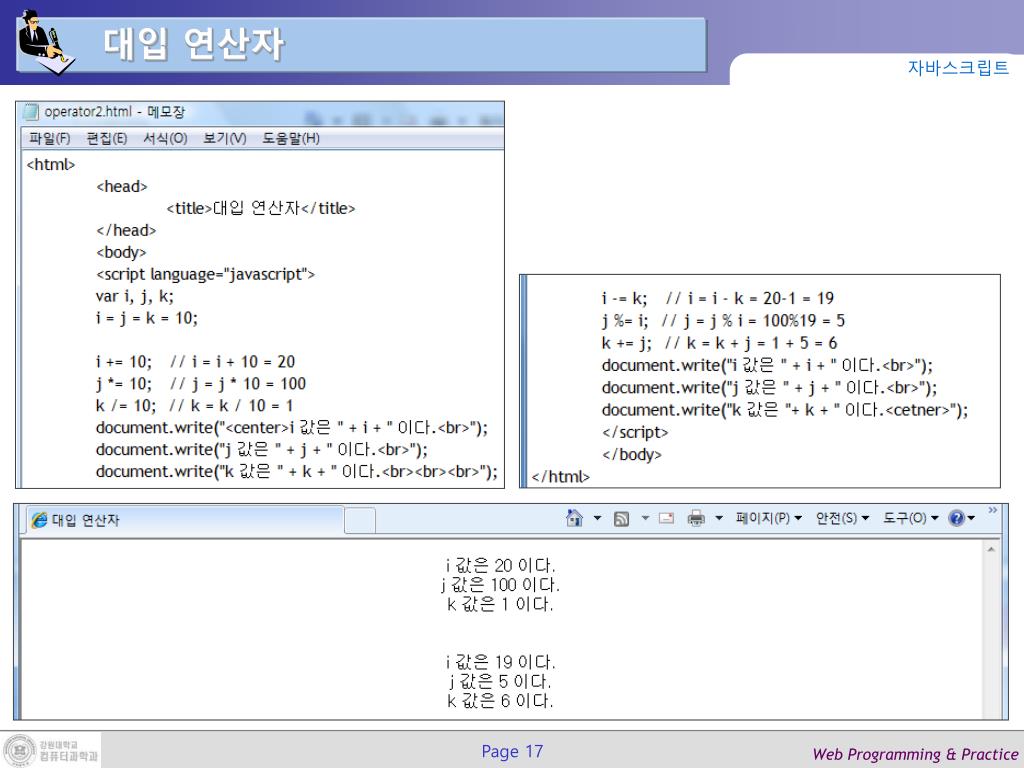
Task: Click the Internet Explorer icon on the tab
Action: pos(40,520)
